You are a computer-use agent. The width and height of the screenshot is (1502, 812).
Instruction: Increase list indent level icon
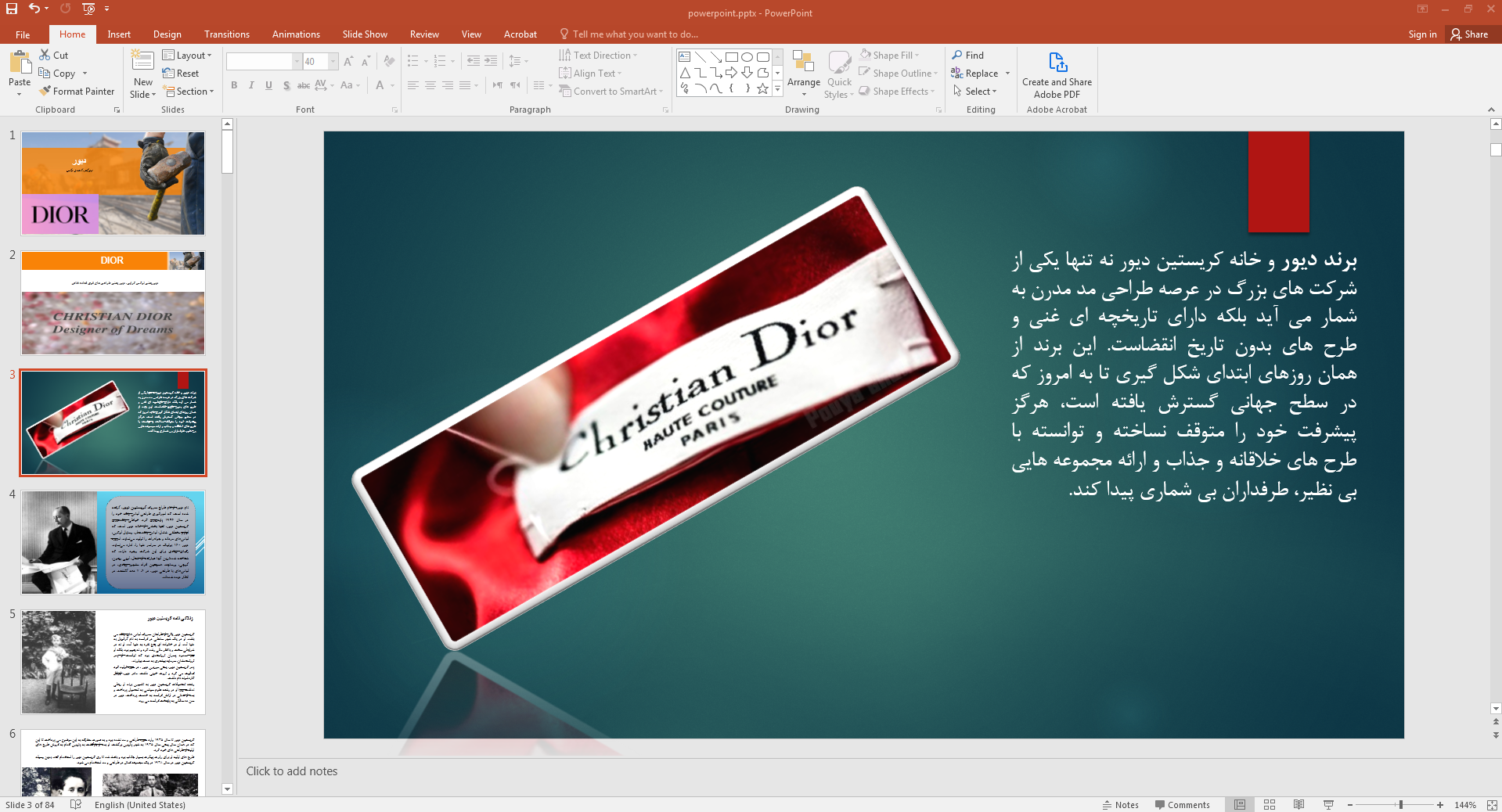491,61
